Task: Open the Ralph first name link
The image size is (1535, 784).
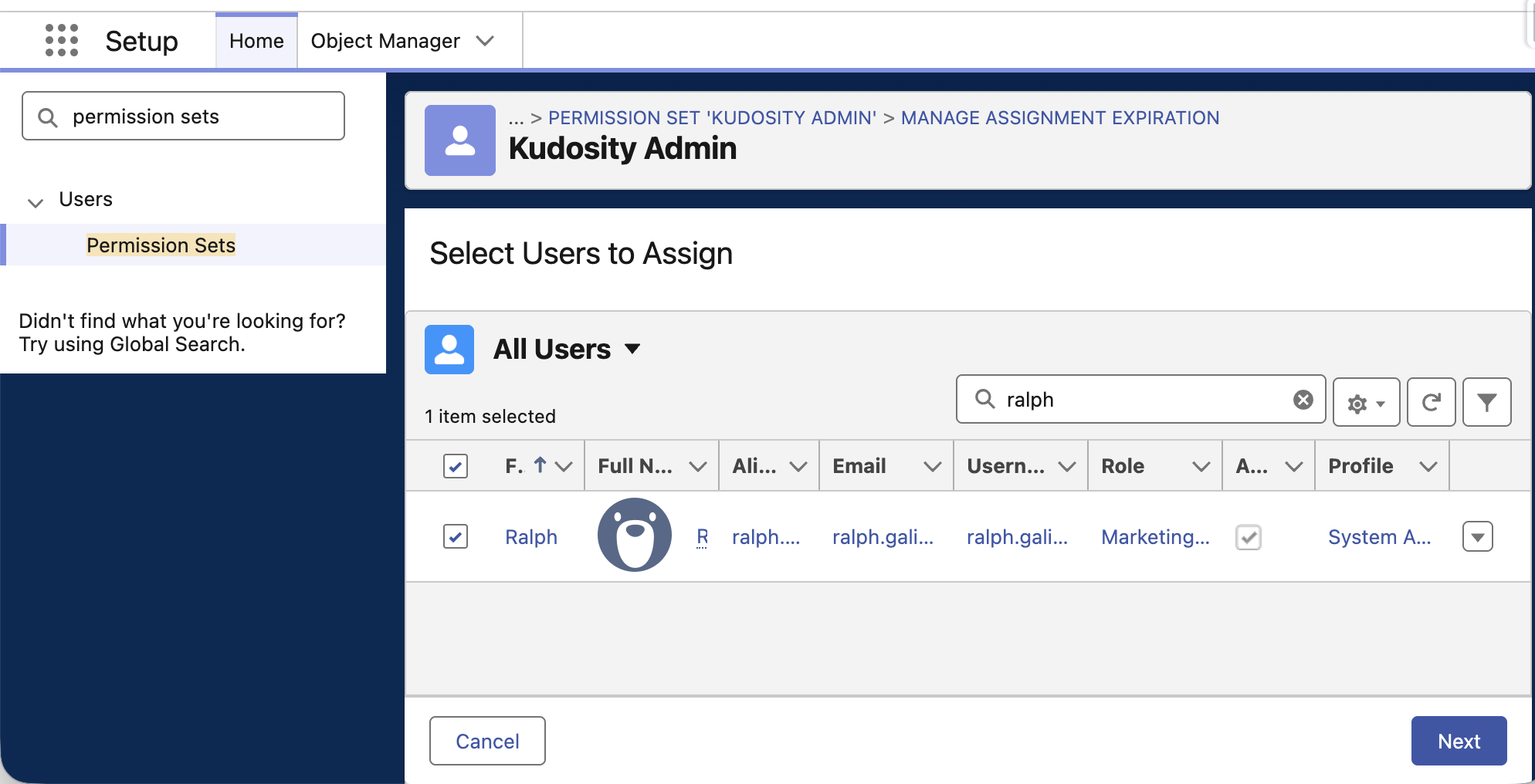Action: coord(531,537)
